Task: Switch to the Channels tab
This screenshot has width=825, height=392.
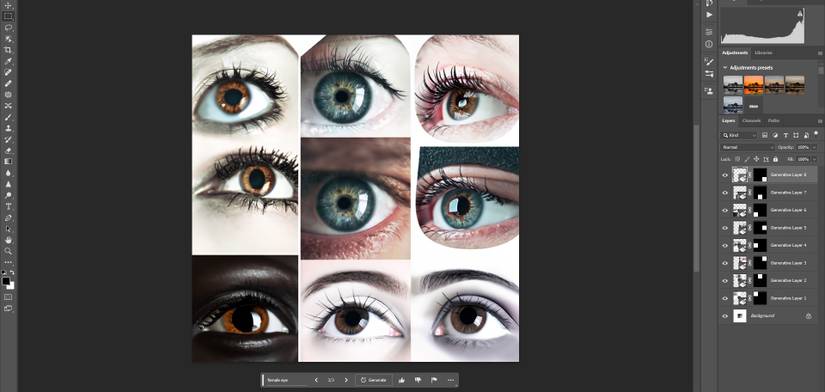Action: click(751, 120)
